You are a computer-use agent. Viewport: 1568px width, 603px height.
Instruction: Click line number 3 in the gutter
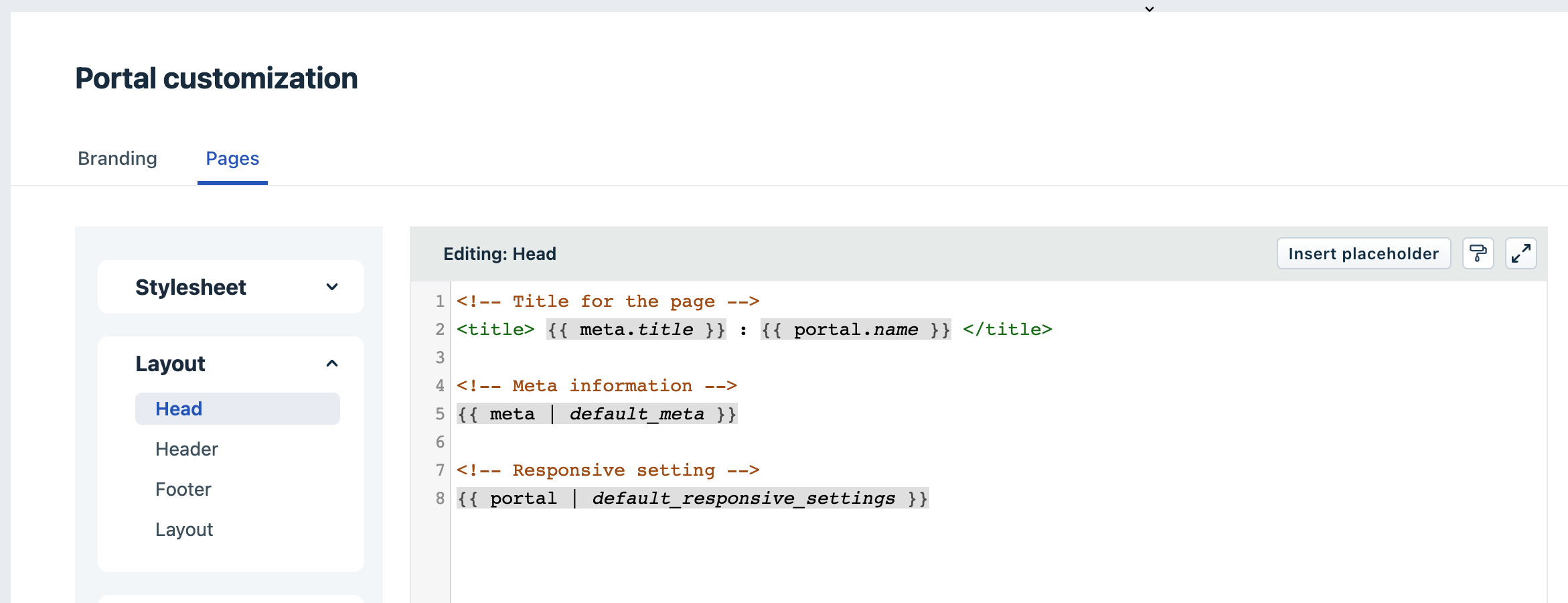440,358
